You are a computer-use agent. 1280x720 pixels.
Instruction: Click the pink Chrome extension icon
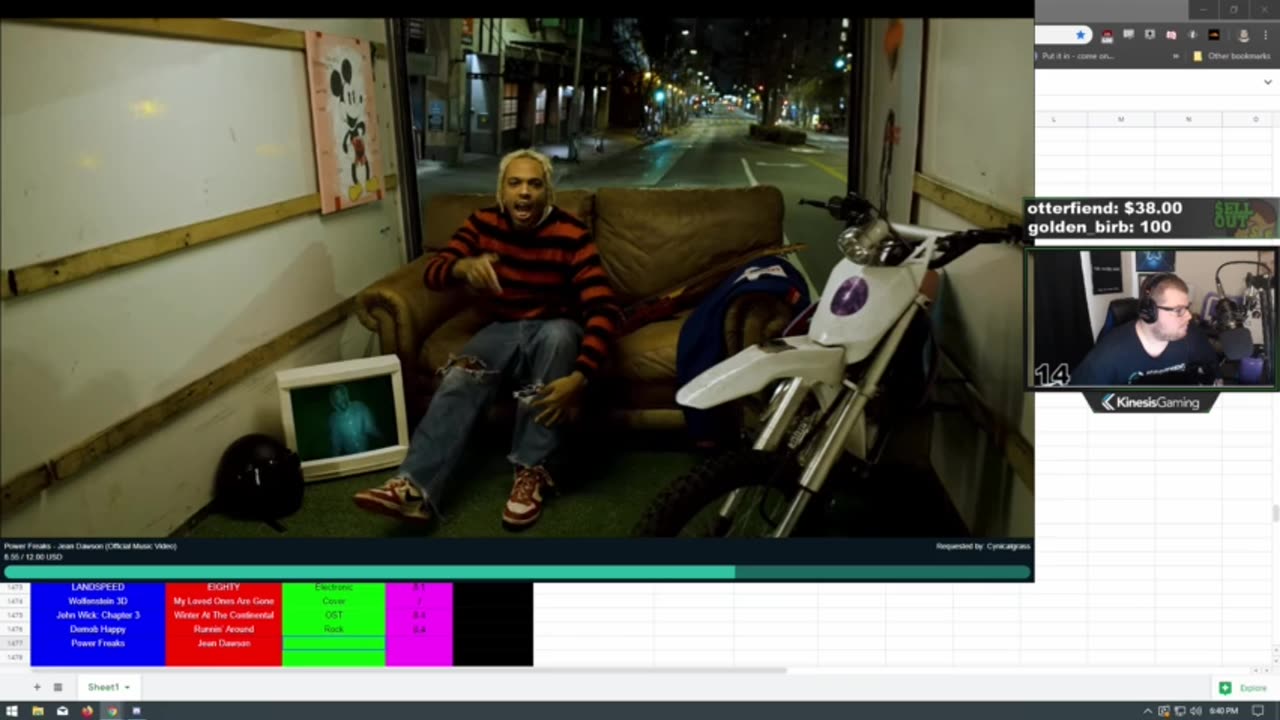click(x=1171, y=35)
